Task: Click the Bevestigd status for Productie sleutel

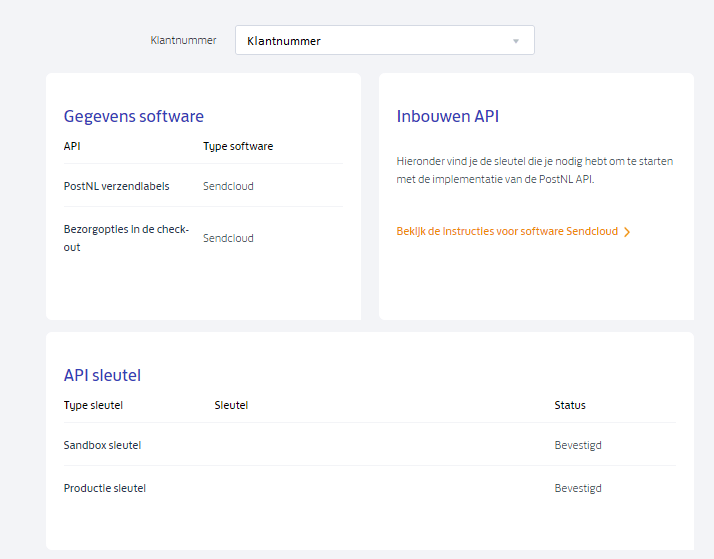Action: [x=578, y=488]
